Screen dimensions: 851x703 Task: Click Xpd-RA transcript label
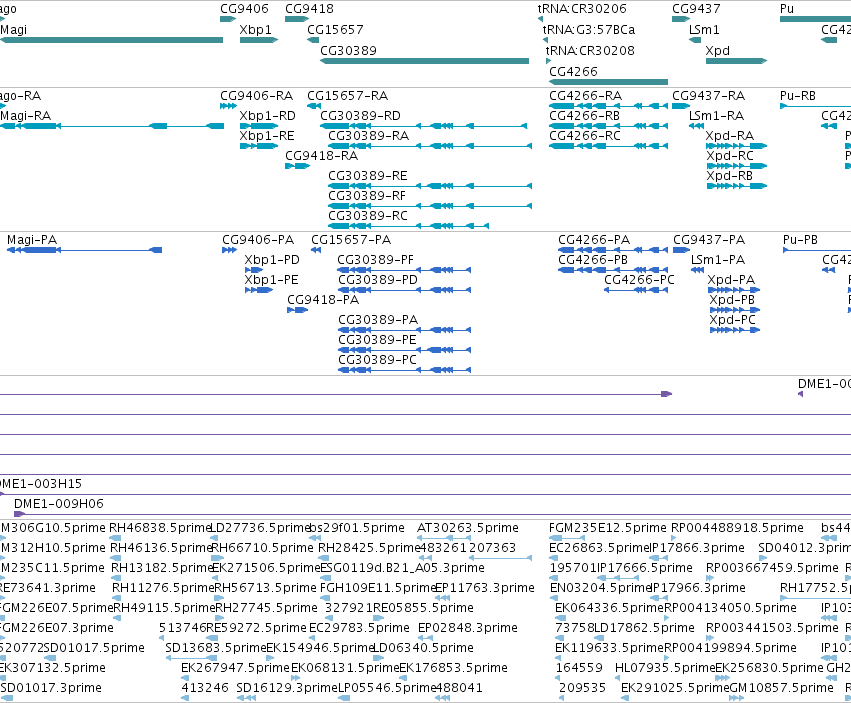pyautogui.click(x=730, y=136)
